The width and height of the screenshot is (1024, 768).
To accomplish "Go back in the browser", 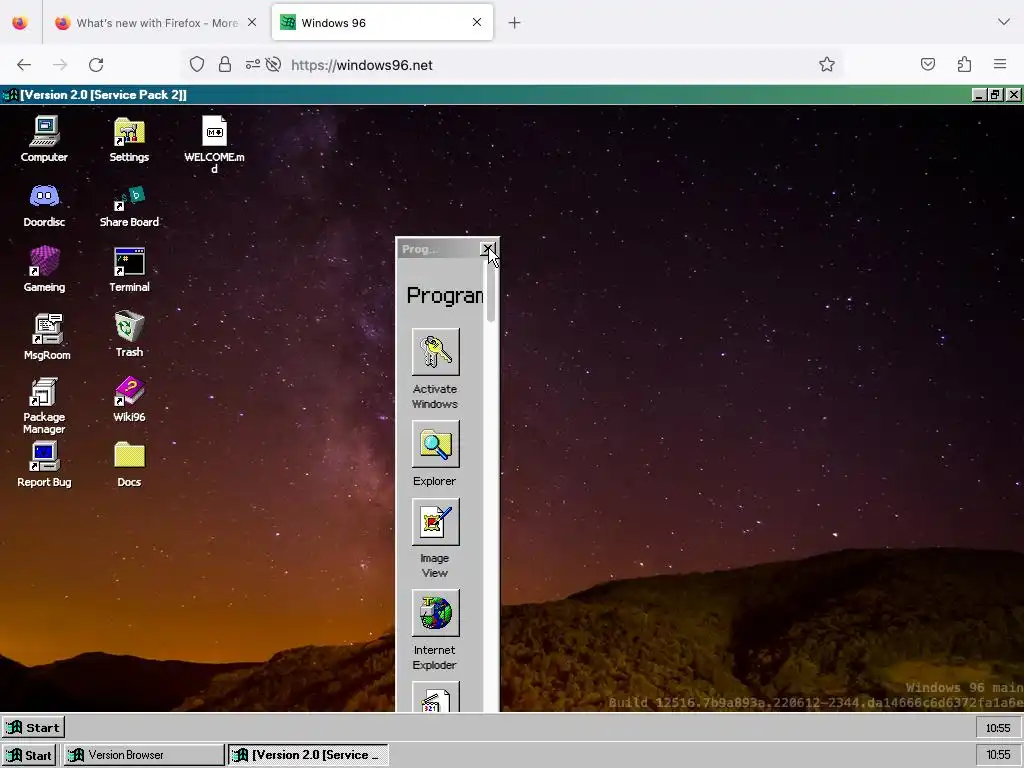I will [x=24, y=65].
